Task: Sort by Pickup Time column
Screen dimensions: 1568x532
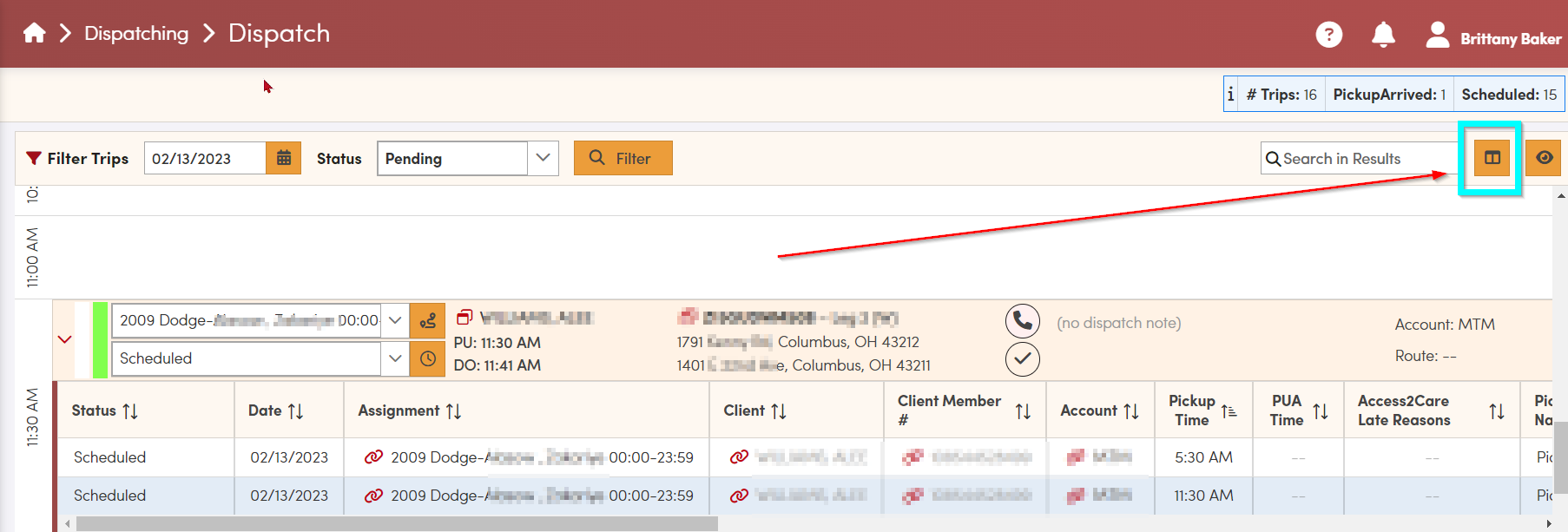Action: (x=1229, y=410)
